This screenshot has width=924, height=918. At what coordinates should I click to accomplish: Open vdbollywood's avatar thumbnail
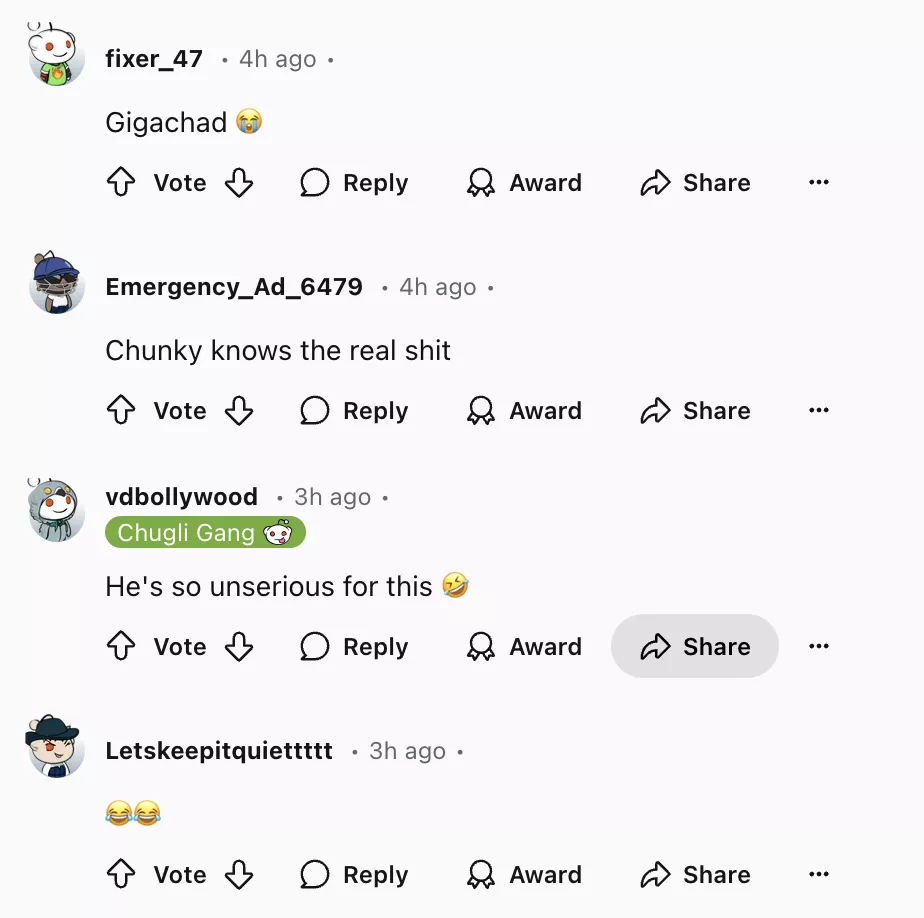57,511
